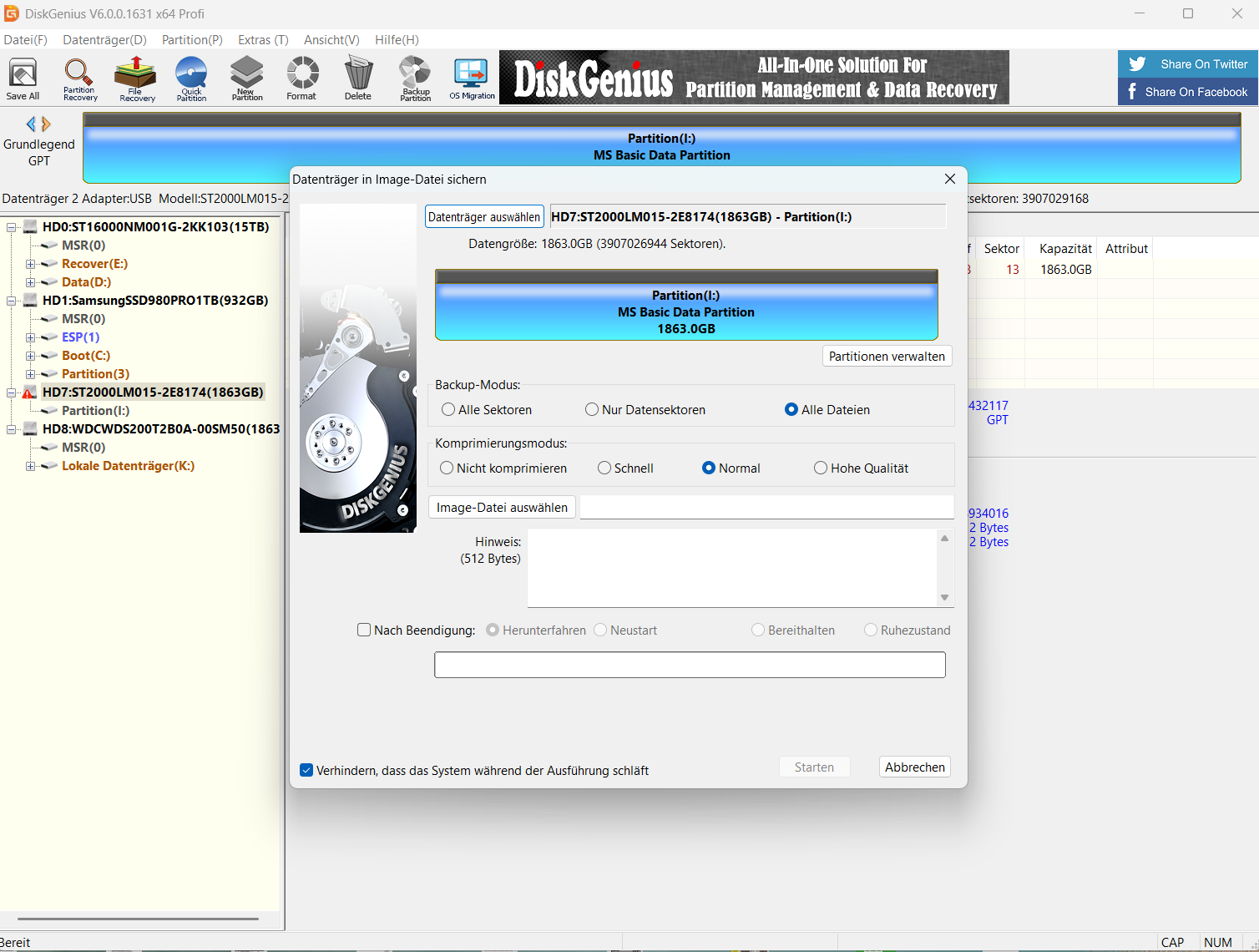Screen dimensions: 1259x952
Task: Click the Partition(I:) 1863.0GB bar in the dialog
Action: click(x=686, y=305)
